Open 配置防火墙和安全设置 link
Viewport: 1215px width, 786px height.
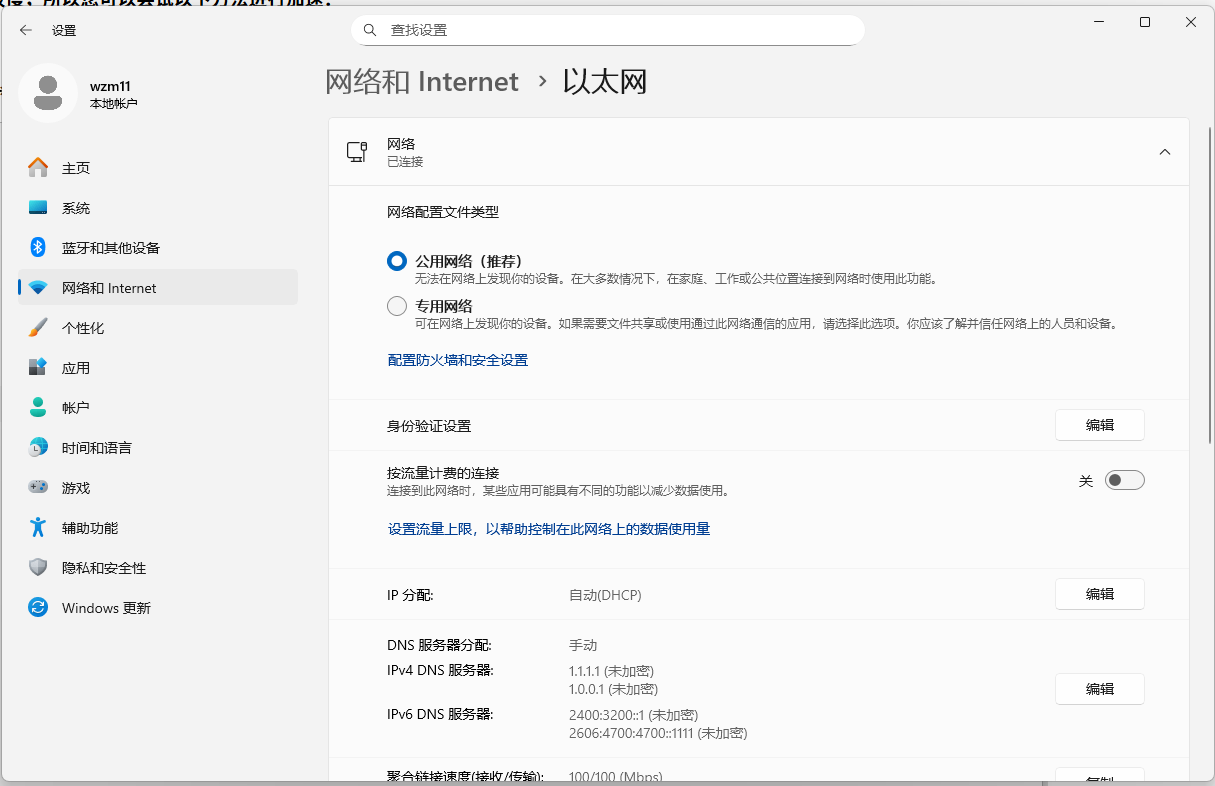coord(457,360)
